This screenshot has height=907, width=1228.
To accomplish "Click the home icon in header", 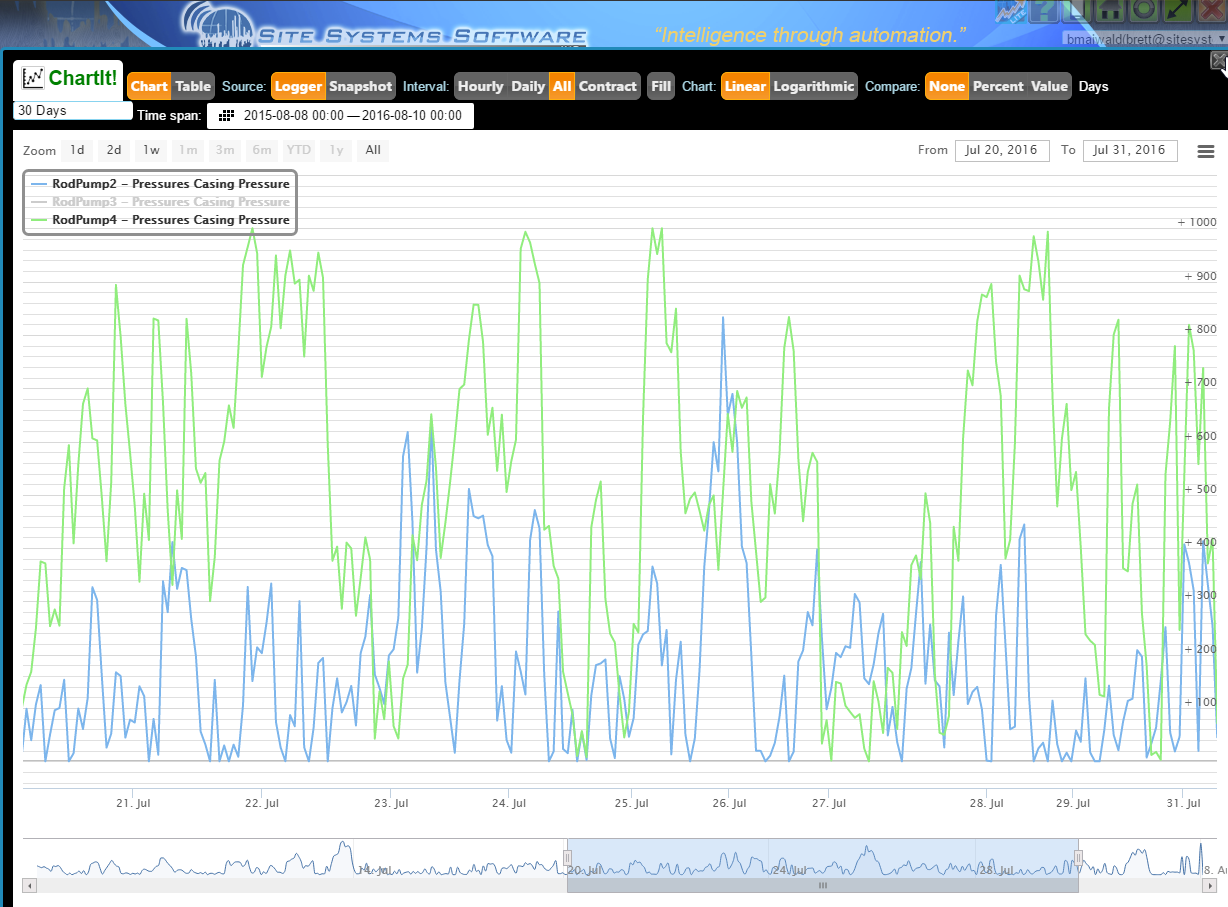I will coord(1109,11).
